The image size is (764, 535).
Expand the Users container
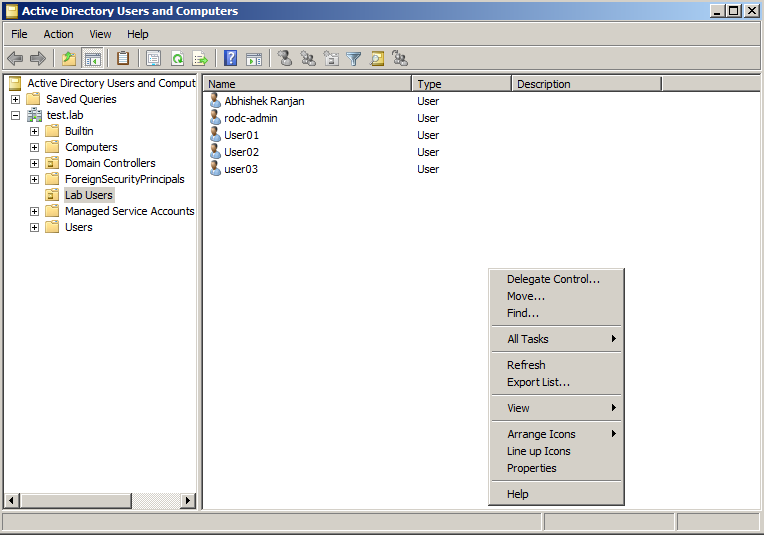coord(34,228)
